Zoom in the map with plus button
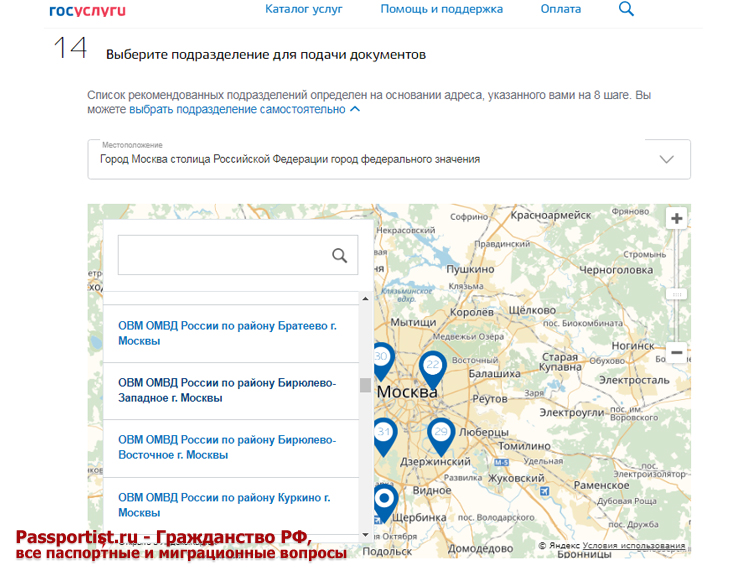The height and width of the screenshot is (567, 749). (676, 219)
